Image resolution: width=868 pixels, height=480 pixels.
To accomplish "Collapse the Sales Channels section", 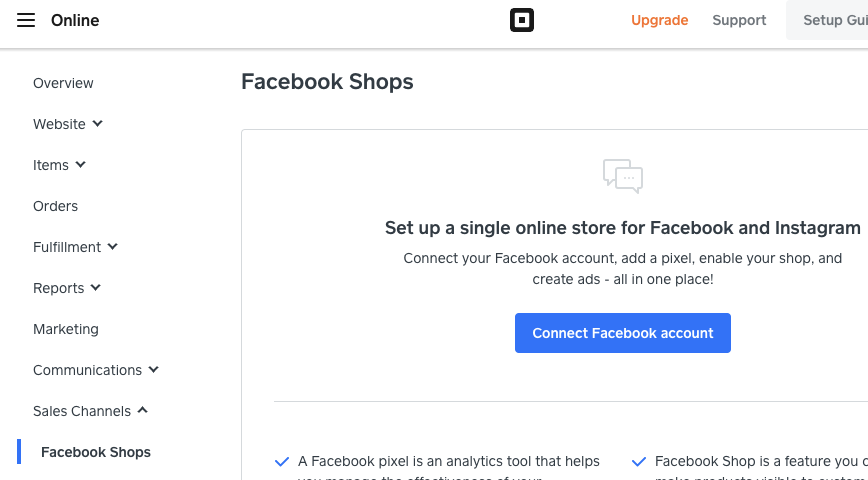I will pyautogui.click(x=143, y=411).
